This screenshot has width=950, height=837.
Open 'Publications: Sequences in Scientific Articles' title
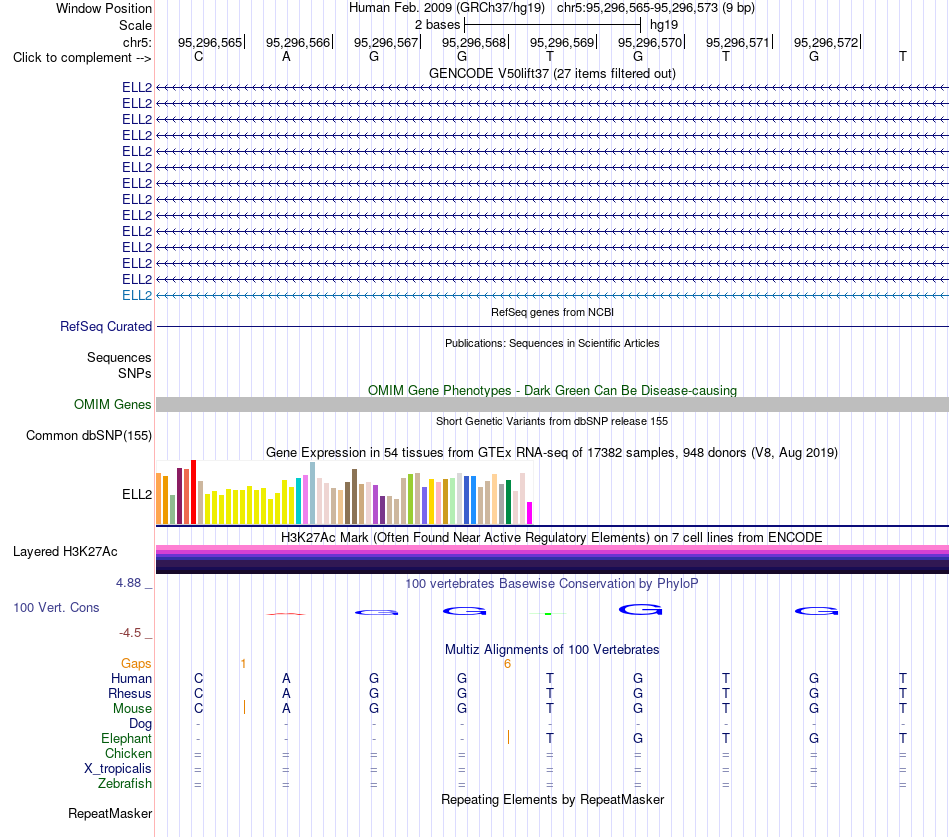552,343
